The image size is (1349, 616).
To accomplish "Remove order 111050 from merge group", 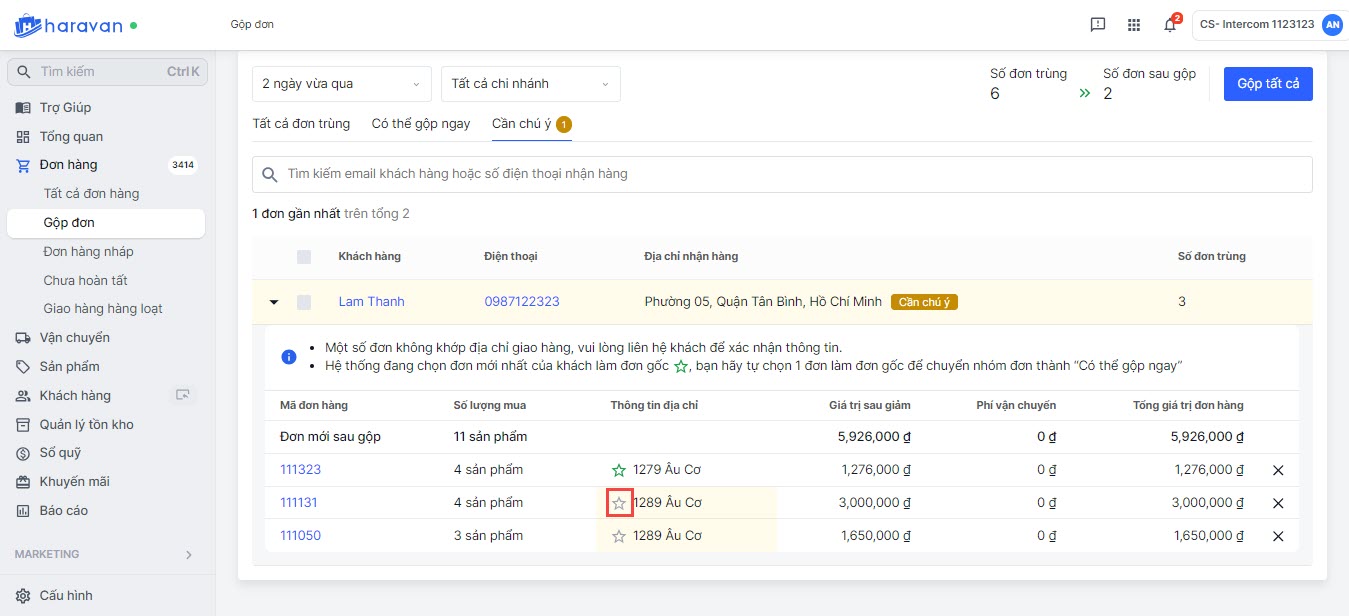I will point(1277,536).
